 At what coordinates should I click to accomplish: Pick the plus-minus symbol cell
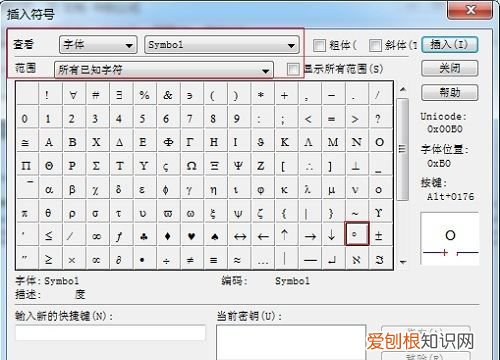pos(380,235)
